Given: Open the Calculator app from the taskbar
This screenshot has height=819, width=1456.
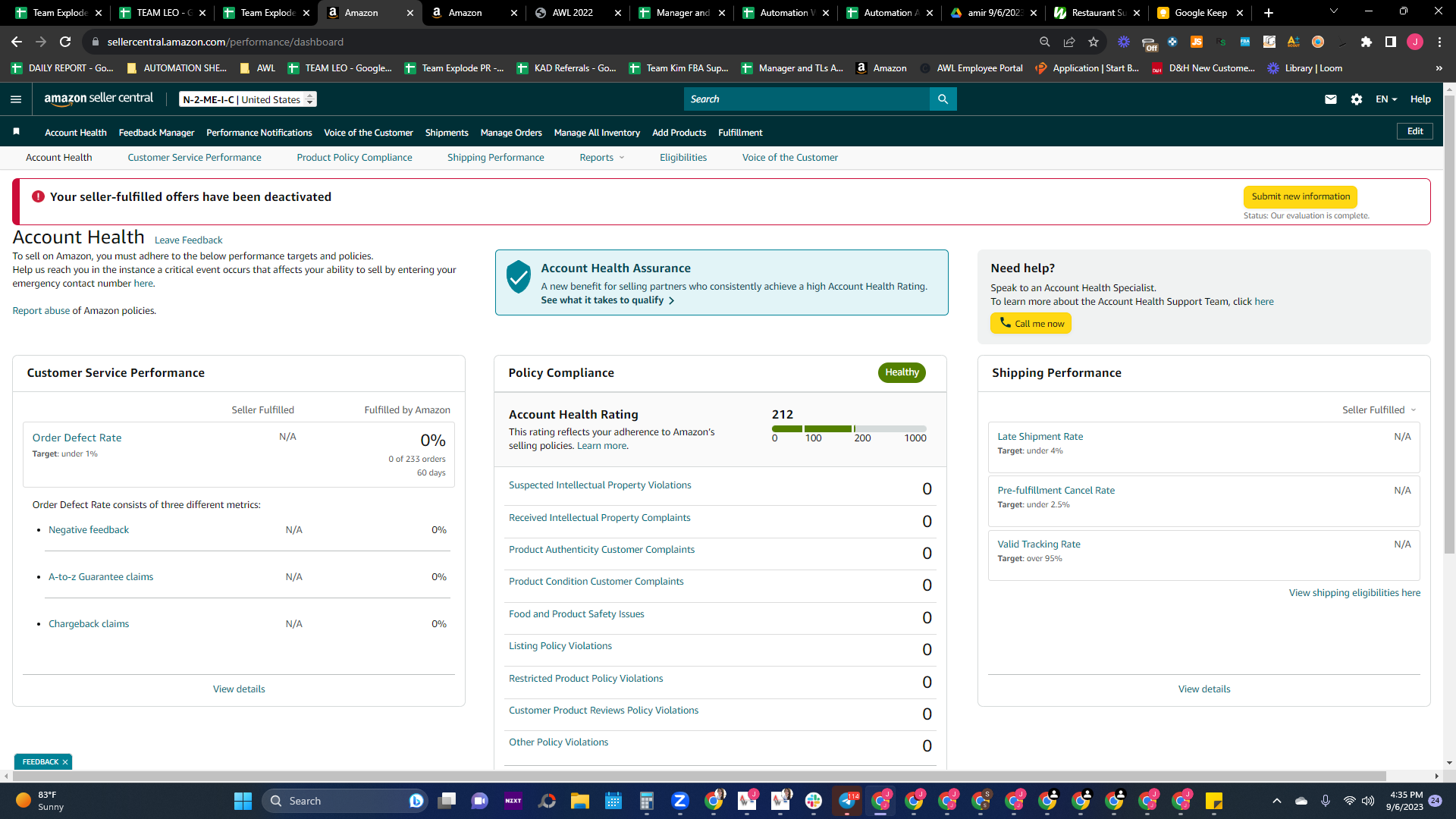Looking at the screenshot, I should point(647,801).
